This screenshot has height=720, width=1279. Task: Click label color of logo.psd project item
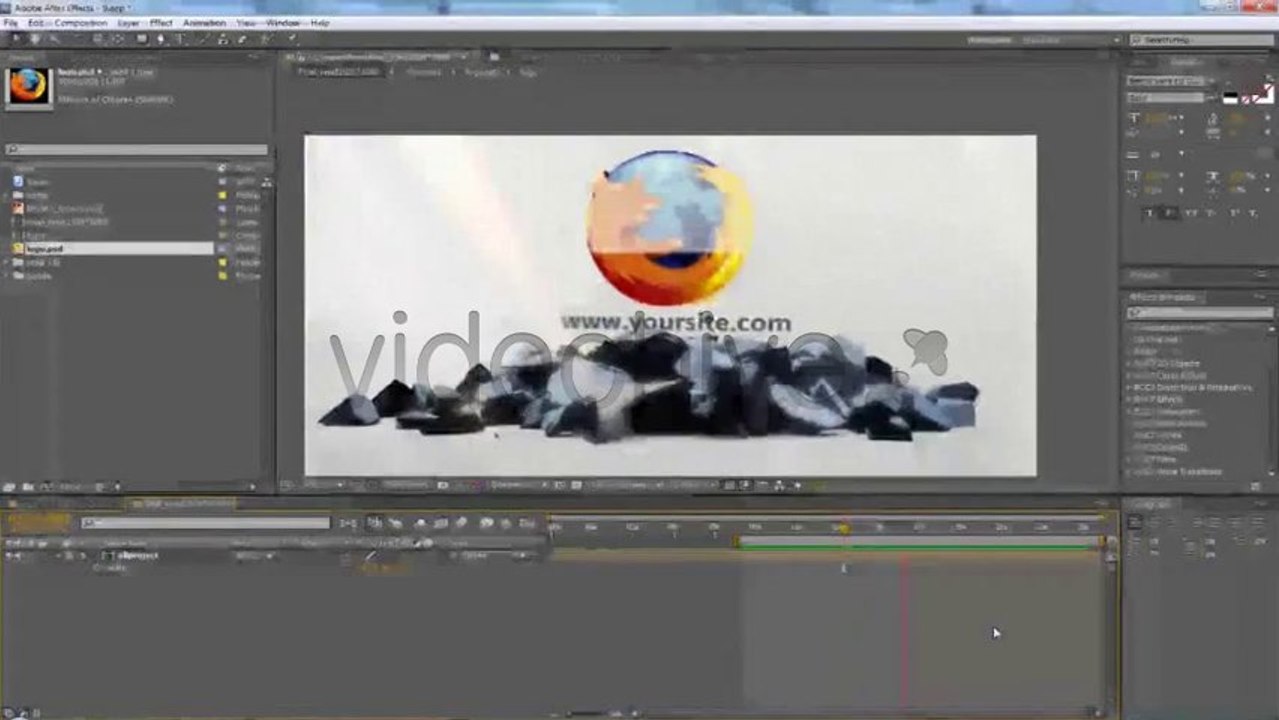point(222,248)
